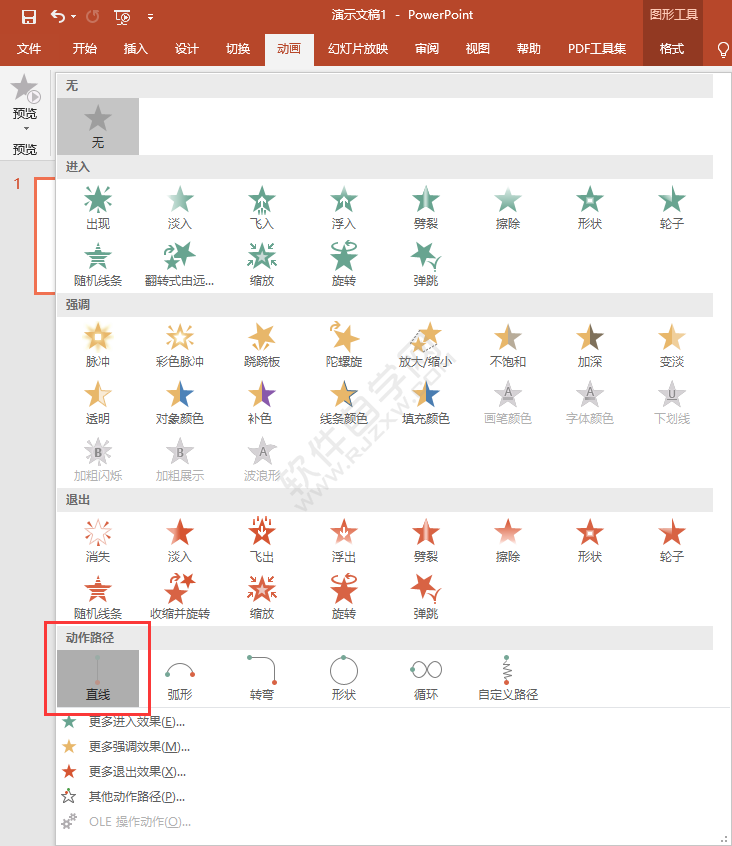This screenshot has height=846, width=732.
Task: Select the 弧形 motion path
Action: 180,678
